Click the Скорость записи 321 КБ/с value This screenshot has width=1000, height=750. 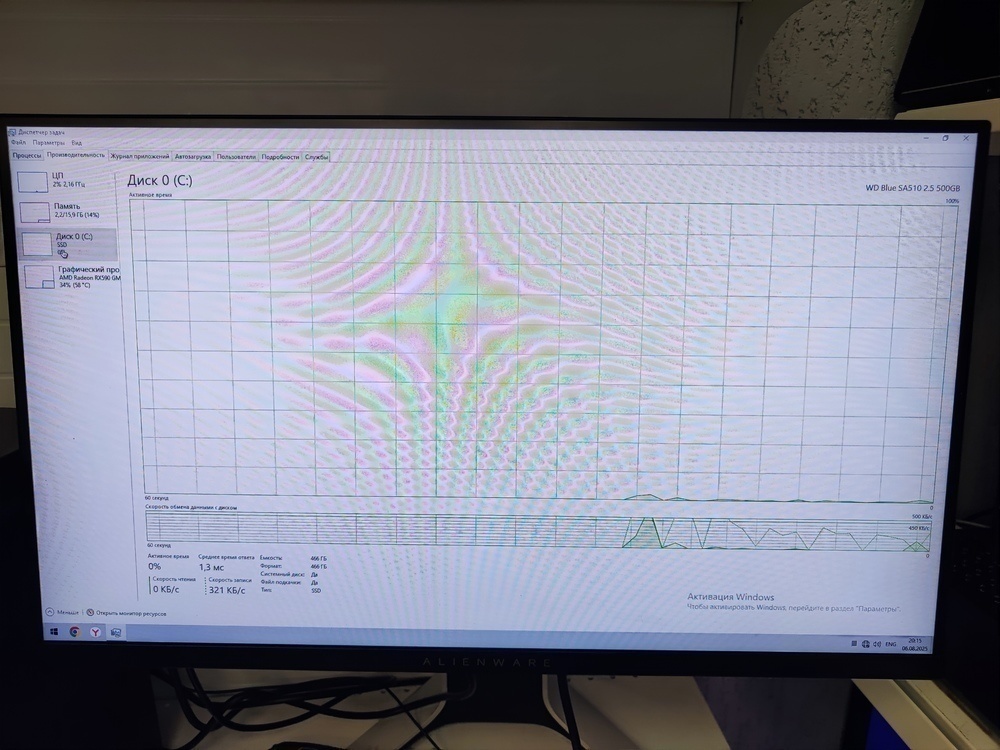point(227,591)
